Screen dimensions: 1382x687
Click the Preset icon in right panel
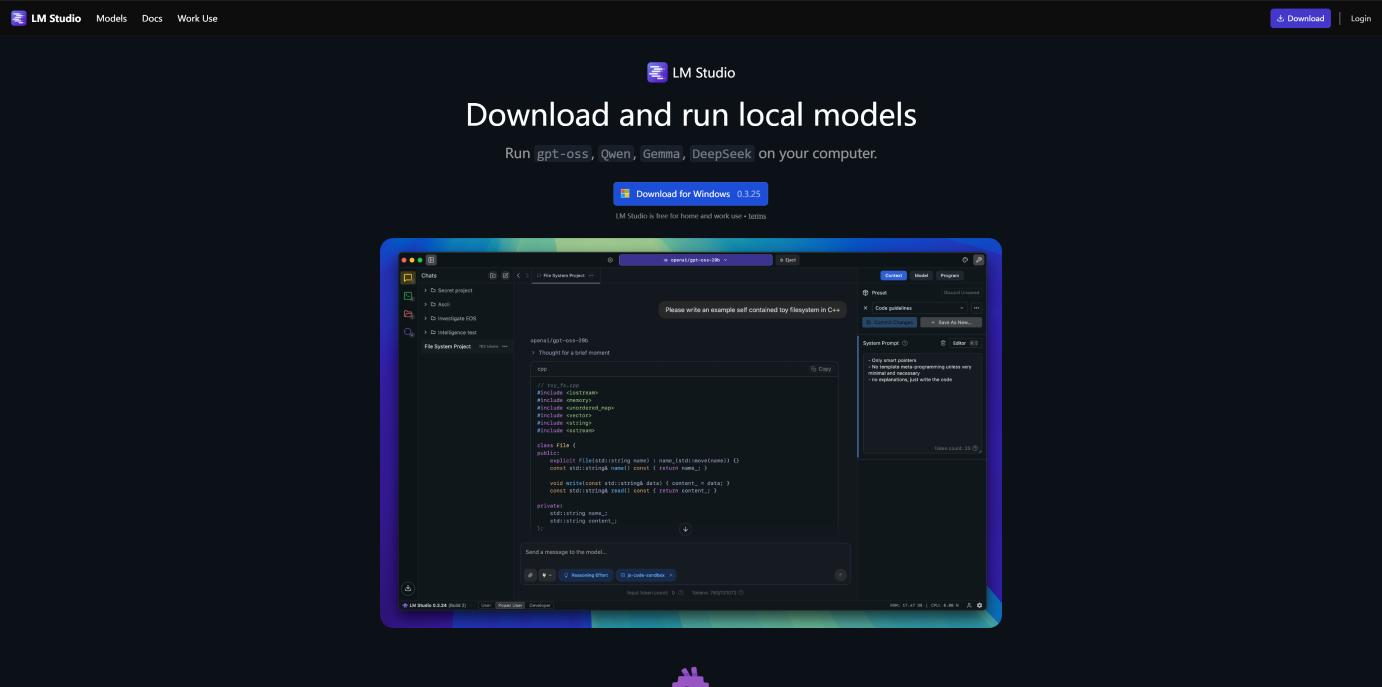pos(866,293)
